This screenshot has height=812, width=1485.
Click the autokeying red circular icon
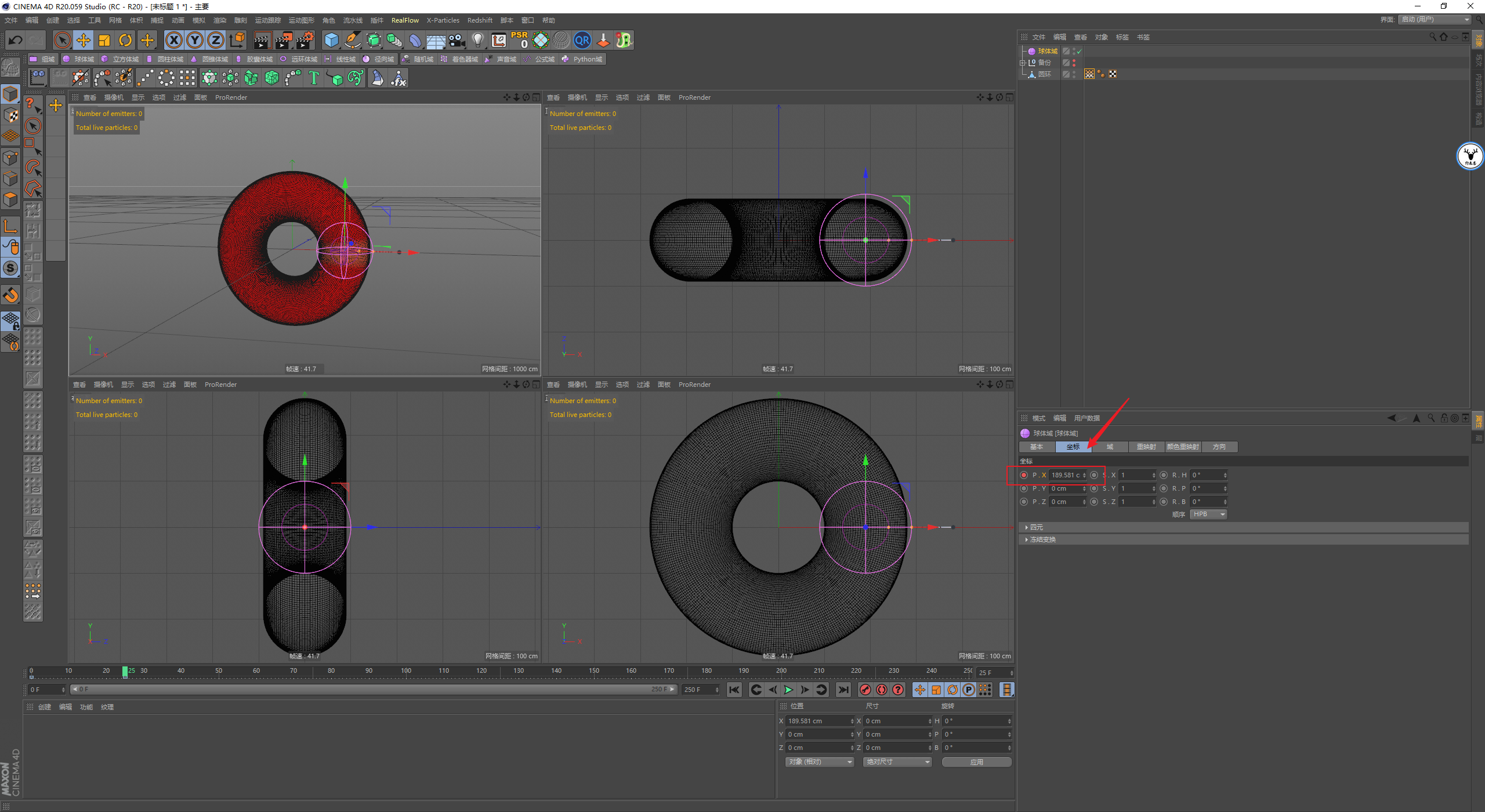(x=882, y=690)
